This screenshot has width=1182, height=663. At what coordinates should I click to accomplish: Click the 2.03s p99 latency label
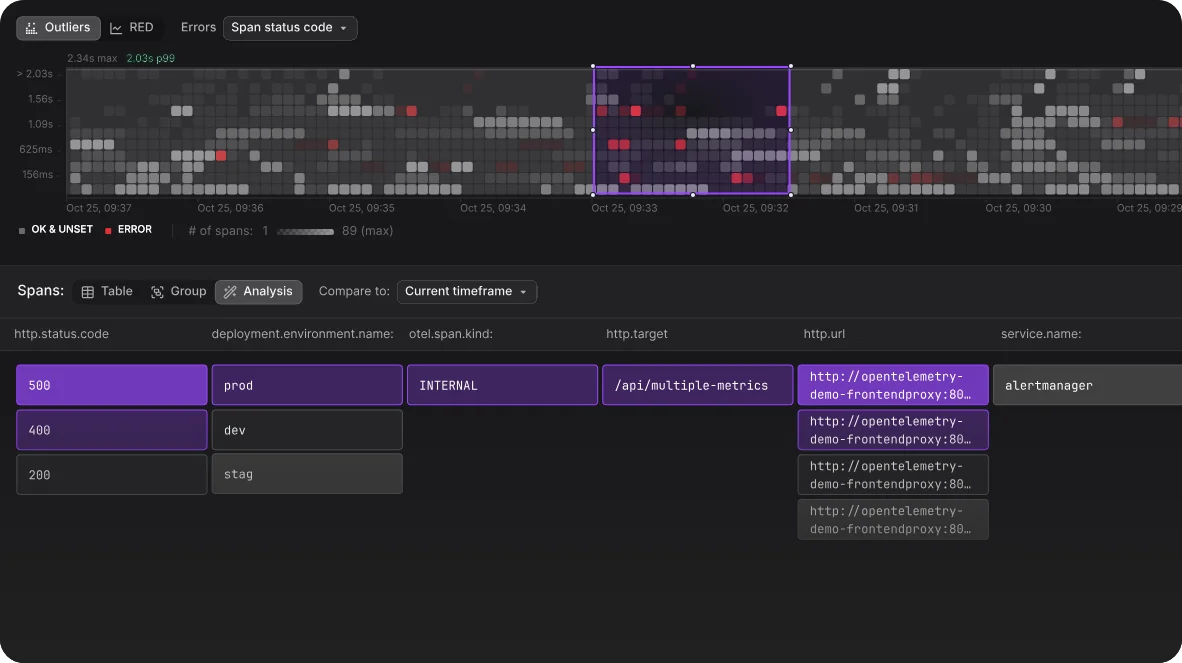[x=151, y=58]
